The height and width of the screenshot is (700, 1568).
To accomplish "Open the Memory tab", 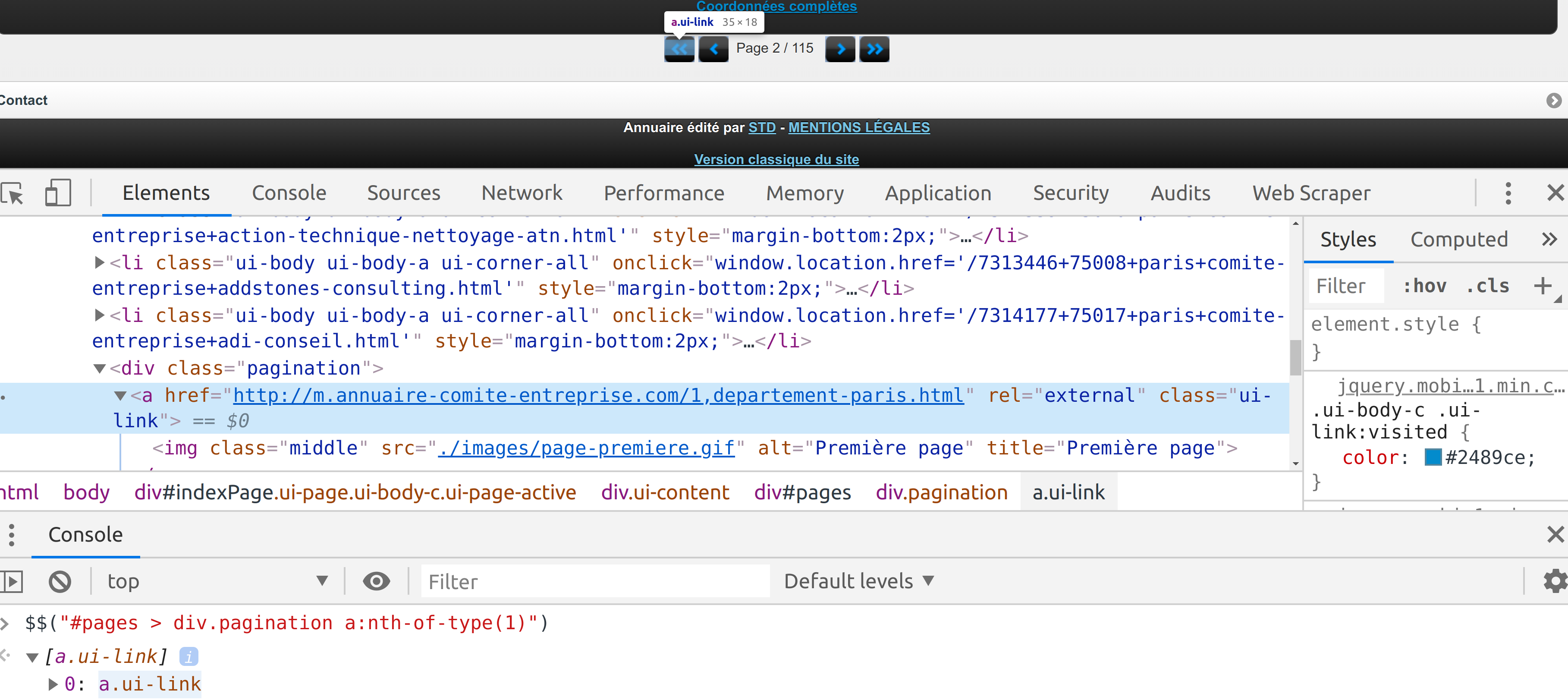I will [x=804, y=193].
